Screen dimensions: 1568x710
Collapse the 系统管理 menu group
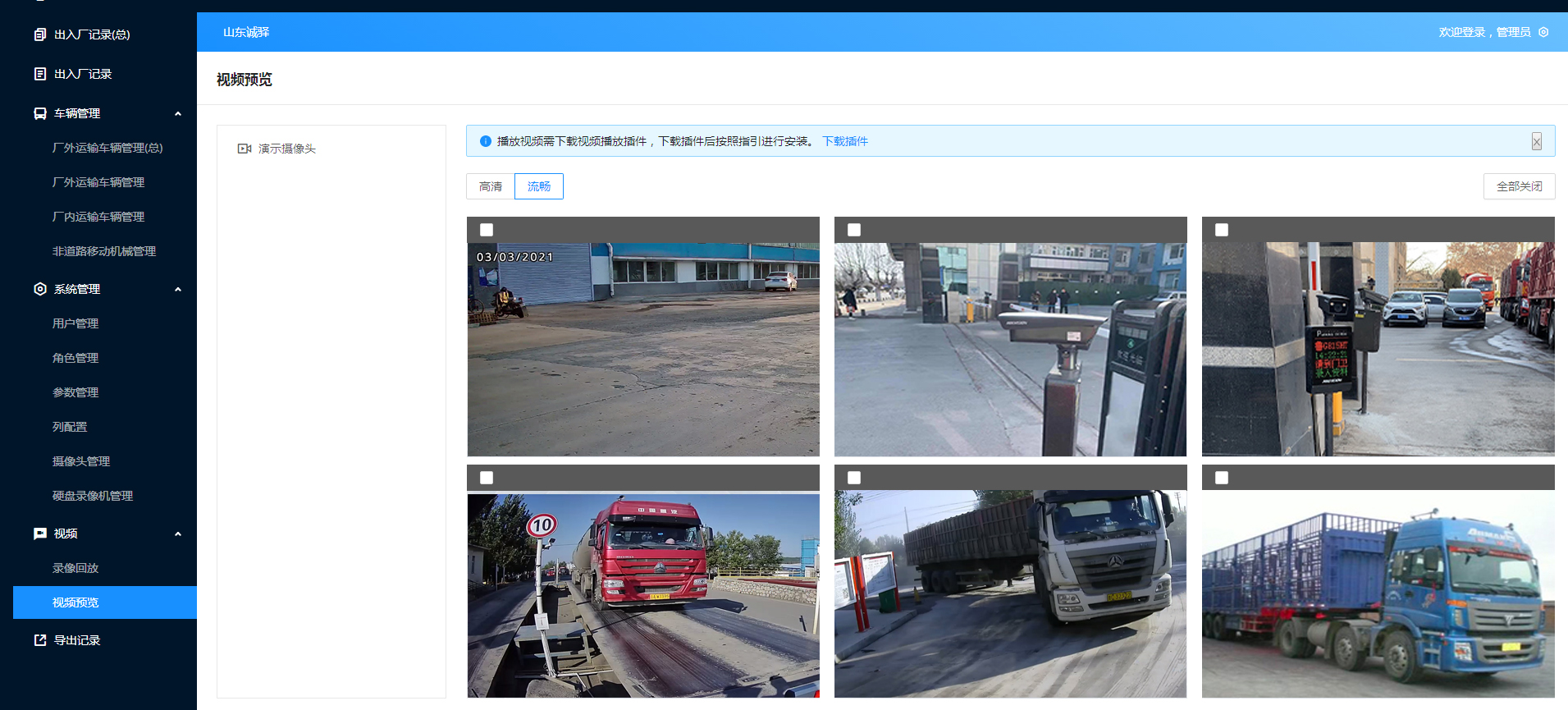[x=178, y=289]
